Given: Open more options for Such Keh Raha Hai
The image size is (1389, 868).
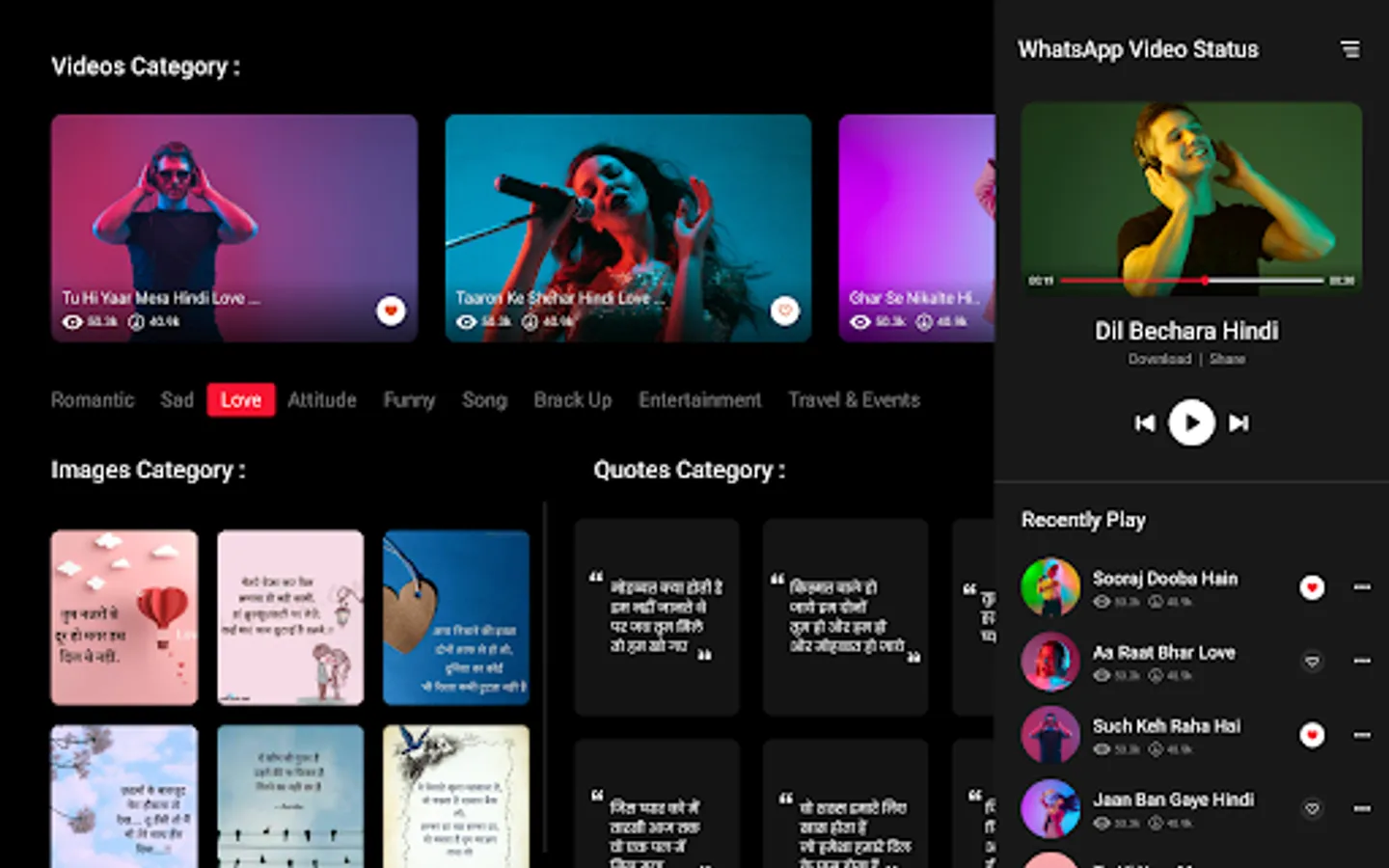Looking at the screenshot, I should [x=1362, y=735].
